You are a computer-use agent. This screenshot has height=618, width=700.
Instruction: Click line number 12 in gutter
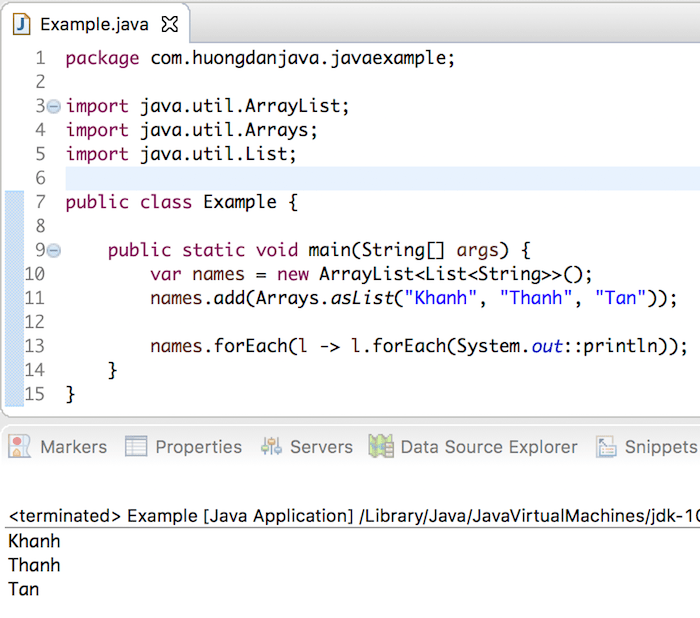pyautogui.click(x=35, y=322)
